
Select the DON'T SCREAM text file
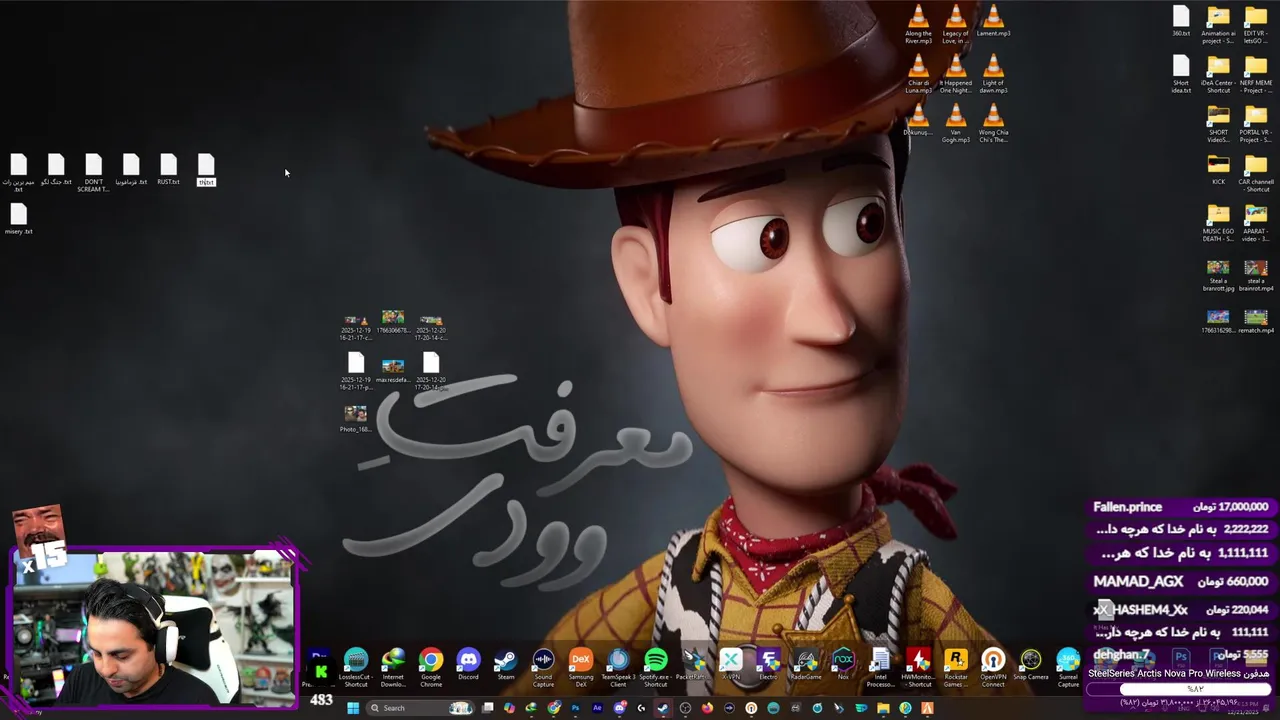pos(93,173)
